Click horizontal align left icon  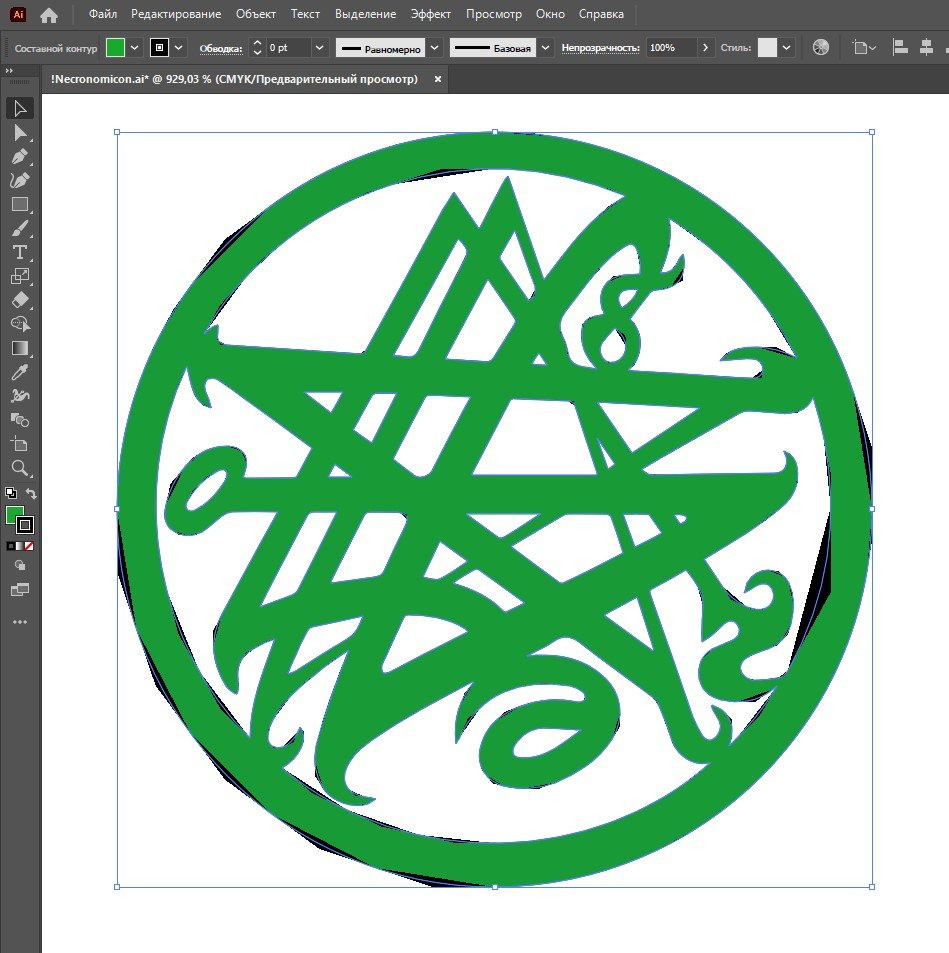coord(900,47)
